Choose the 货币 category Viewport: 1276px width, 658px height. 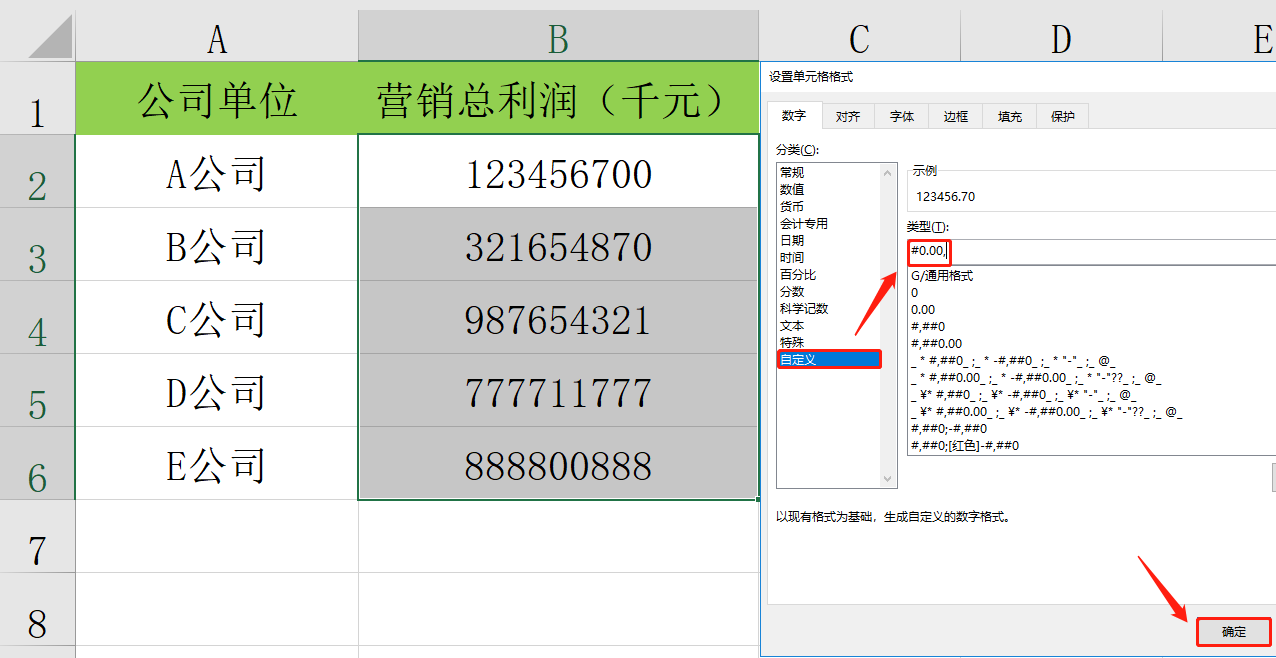point(829,207)
